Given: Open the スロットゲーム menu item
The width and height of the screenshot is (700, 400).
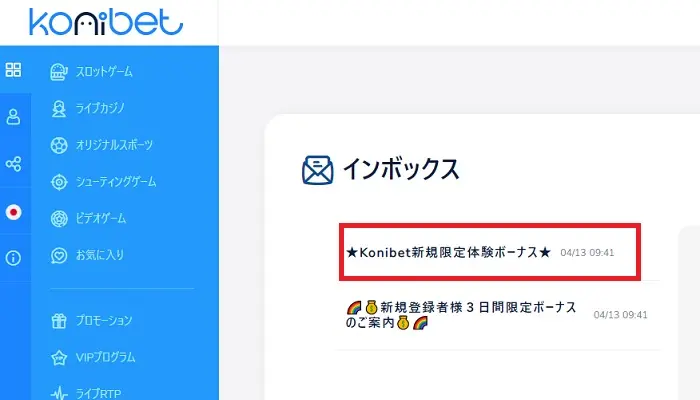Looking at the screenshot, I should (x=104, y=72).
